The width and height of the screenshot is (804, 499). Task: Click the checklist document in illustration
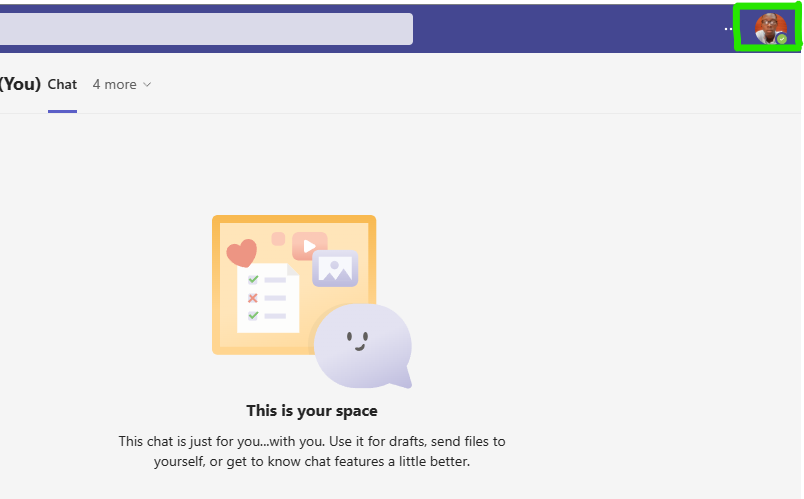coord(268,298)
